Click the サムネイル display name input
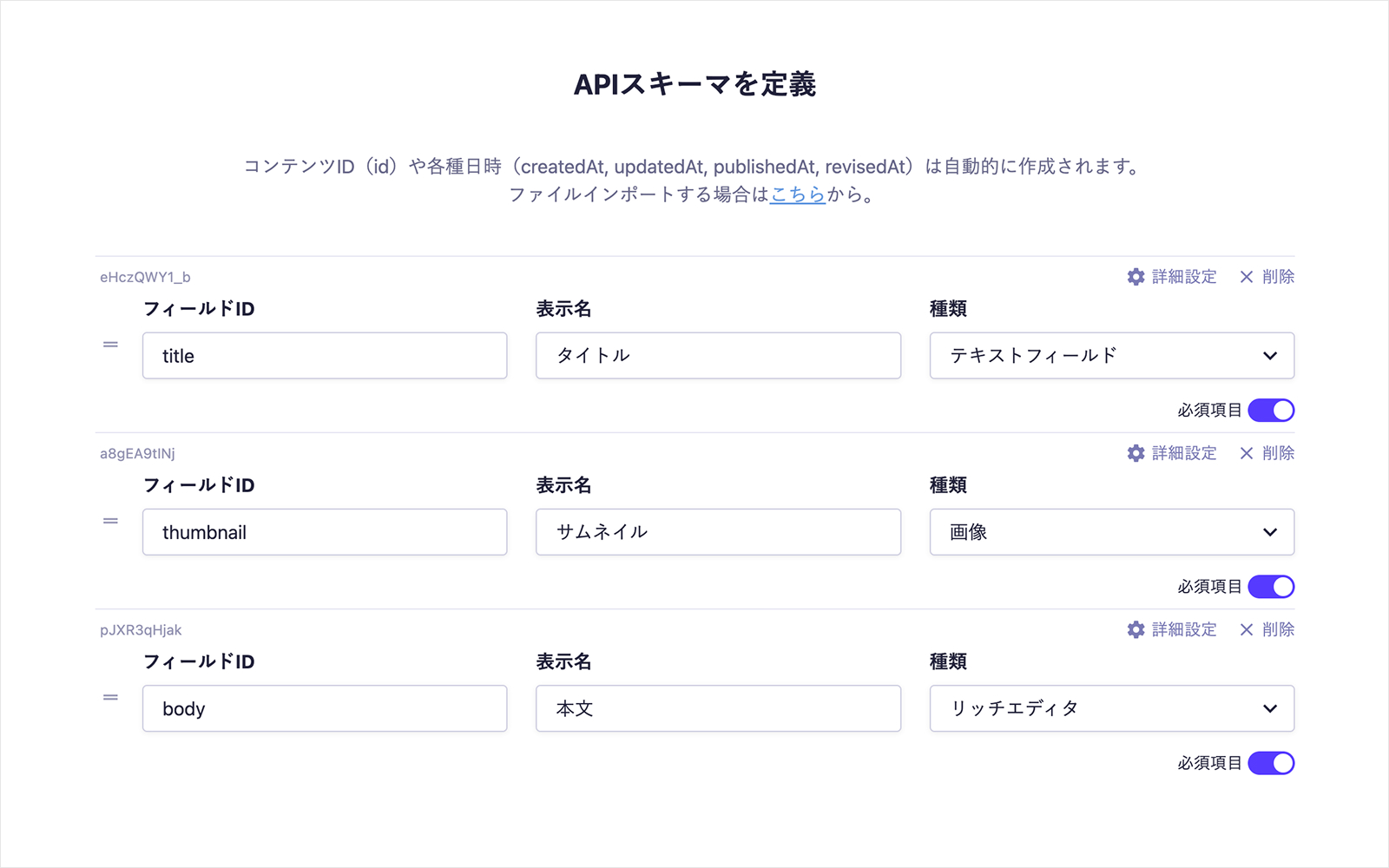The height and width of the screenshot is (868, 1389). tap(718, 532)
